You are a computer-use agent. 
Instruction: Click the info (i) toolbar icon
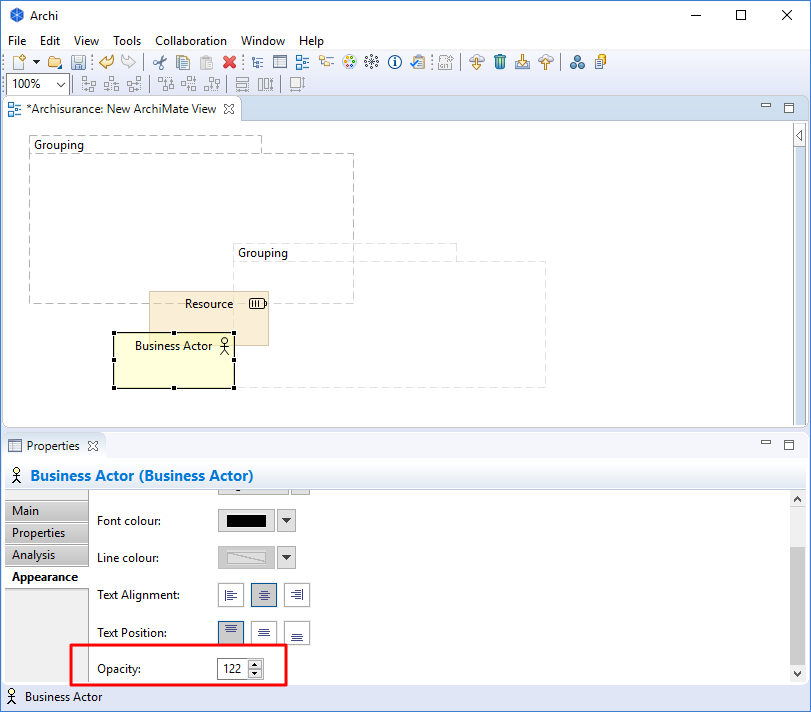pyautogui.click(x=394, y=62)
